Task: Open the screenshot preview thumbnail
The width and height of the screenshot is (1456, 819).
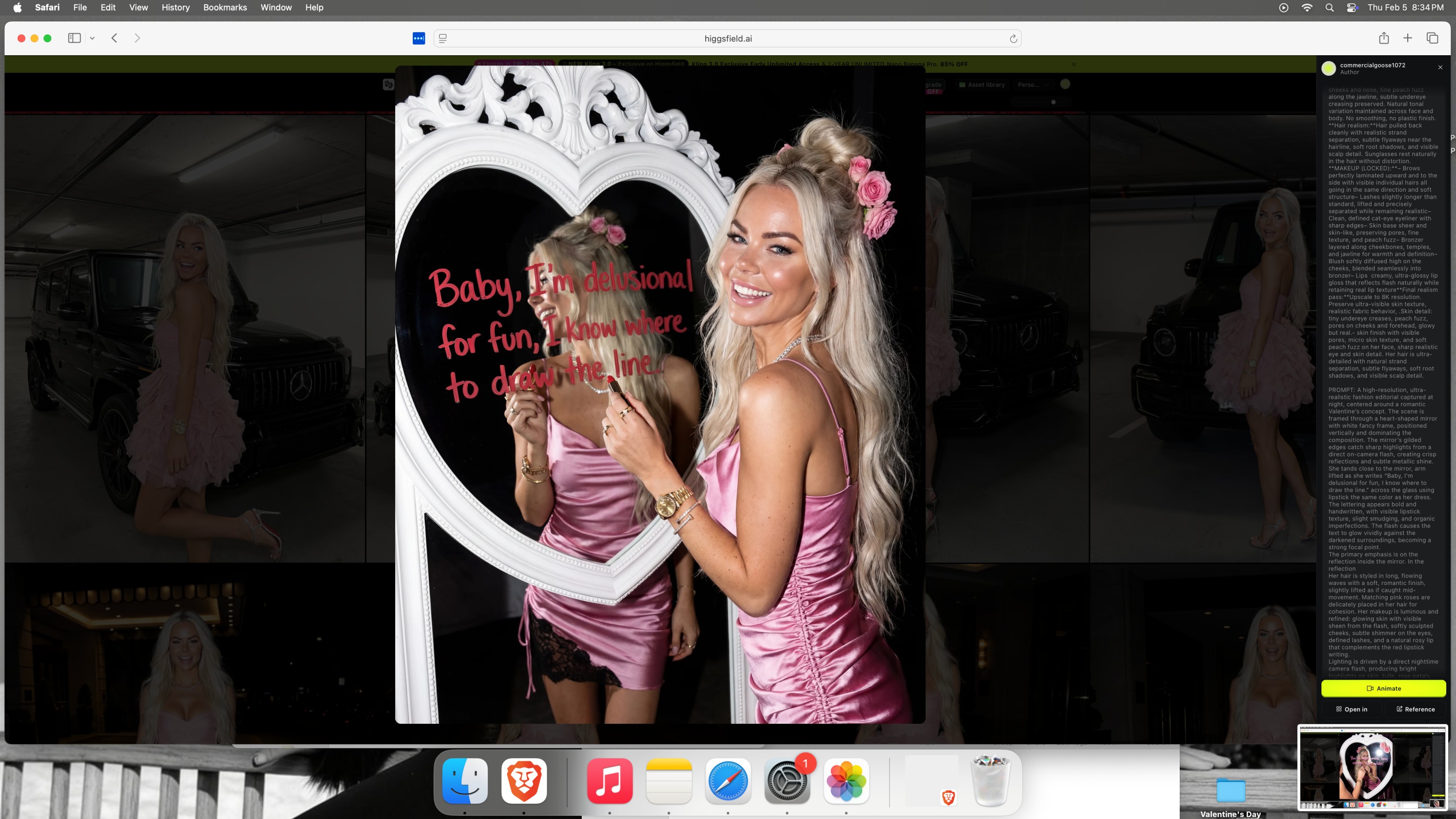Action: pos(1372,768)
